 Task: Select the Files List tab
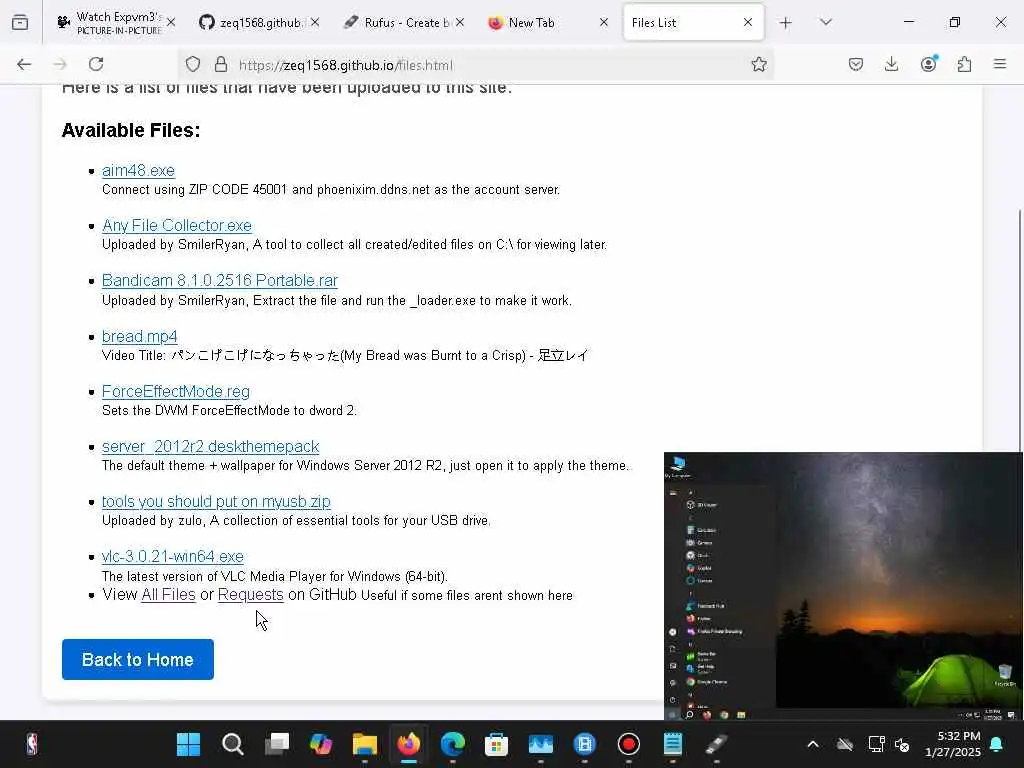pos(694,23)
